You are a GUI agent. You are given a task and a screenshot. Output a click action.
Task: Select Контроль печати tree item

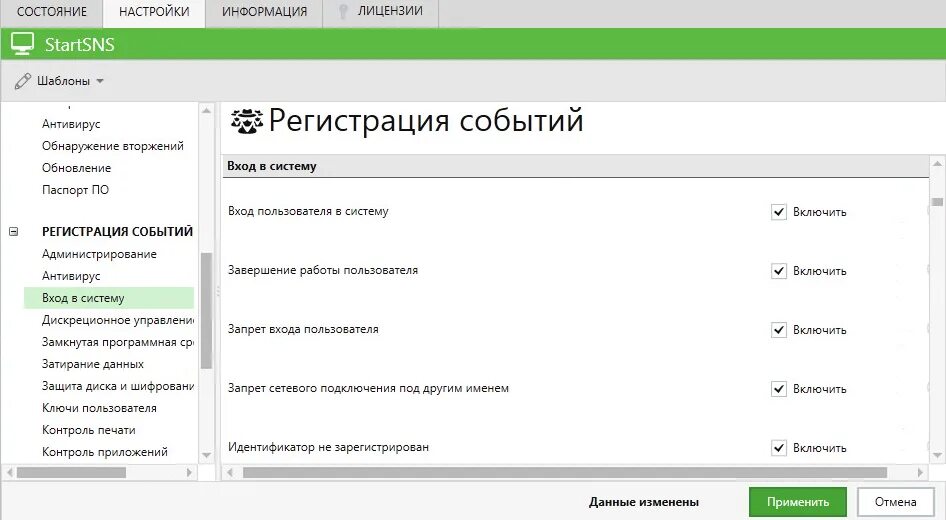[89, 430]
